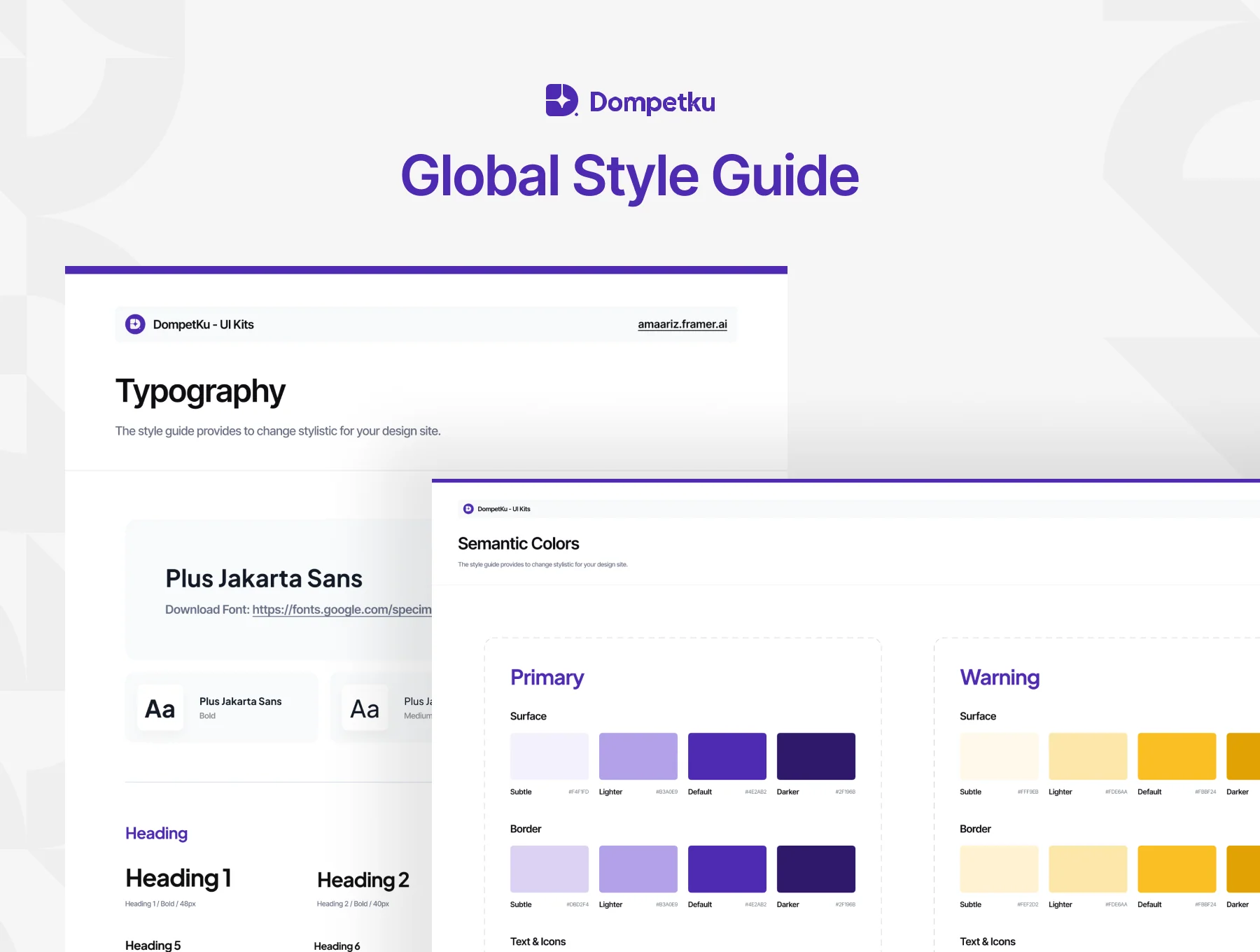The image size is (1260, 952).
Task: Click the "Heading 5" sample text
Action: point(153,945)
